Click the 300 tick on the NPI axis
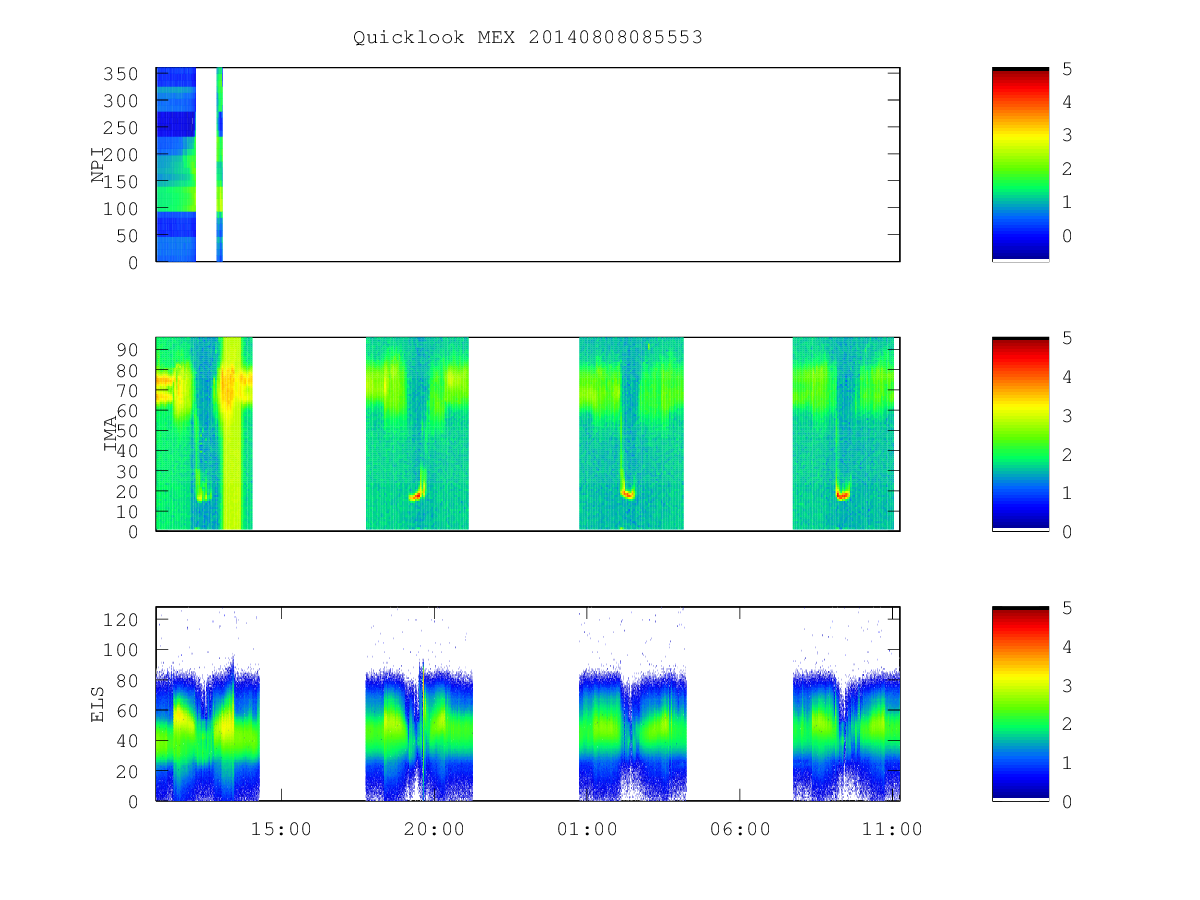 (122, 101)
